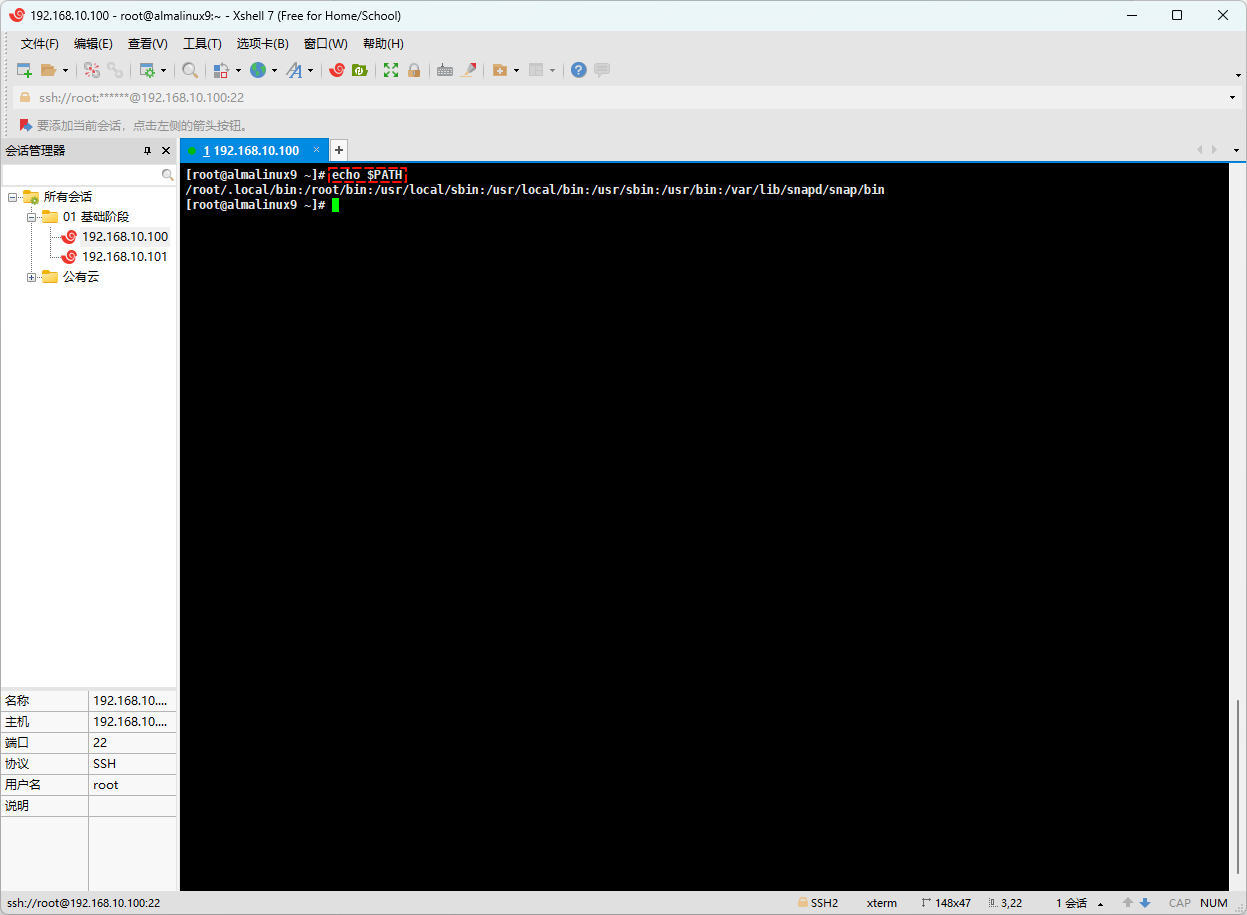The height and width of the screenshot is (915, 1247).
Task: Expand the 公有云 folder node
Action: tap(31, 277)
